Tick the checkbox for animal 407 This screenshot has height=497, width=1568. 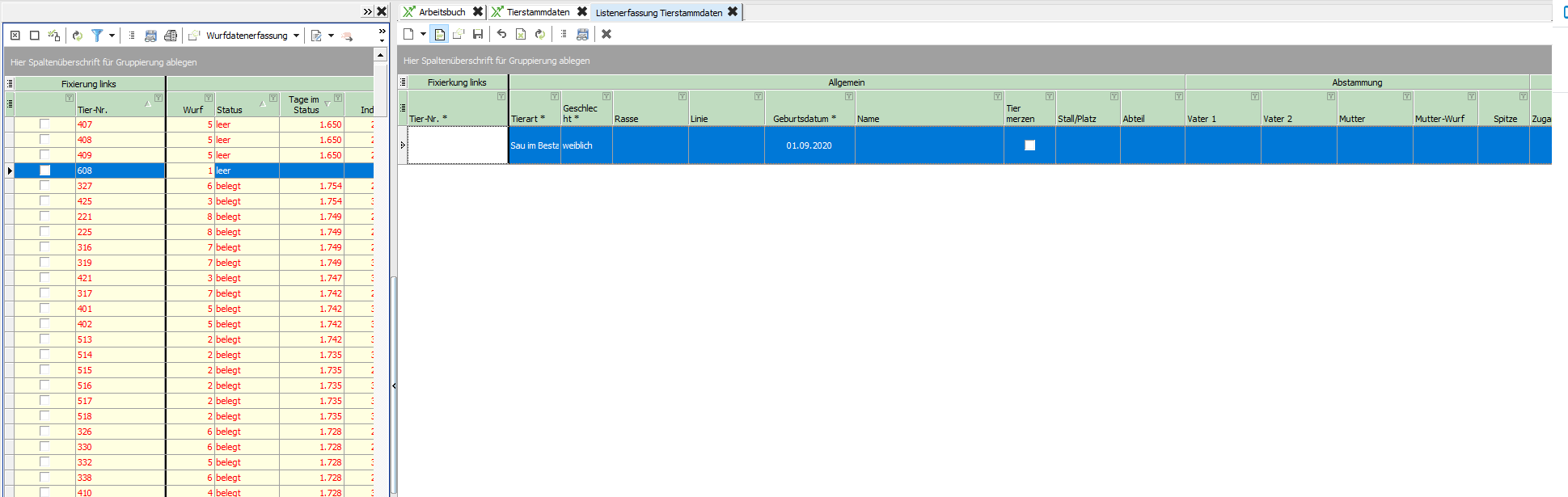pos(44,124)
